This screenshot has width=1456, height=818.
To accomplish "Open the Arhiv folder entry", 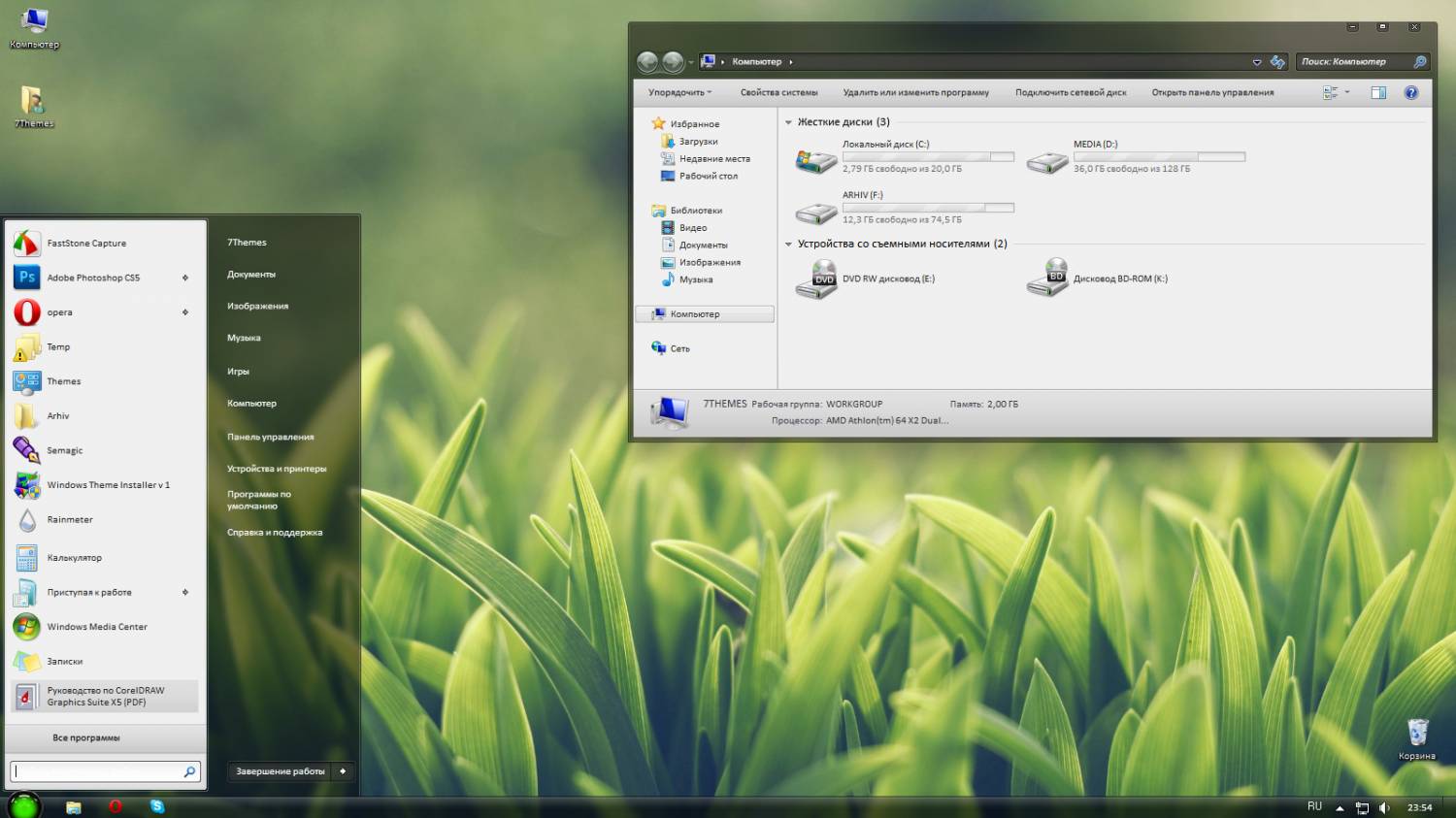I will [x=105, y=415].
